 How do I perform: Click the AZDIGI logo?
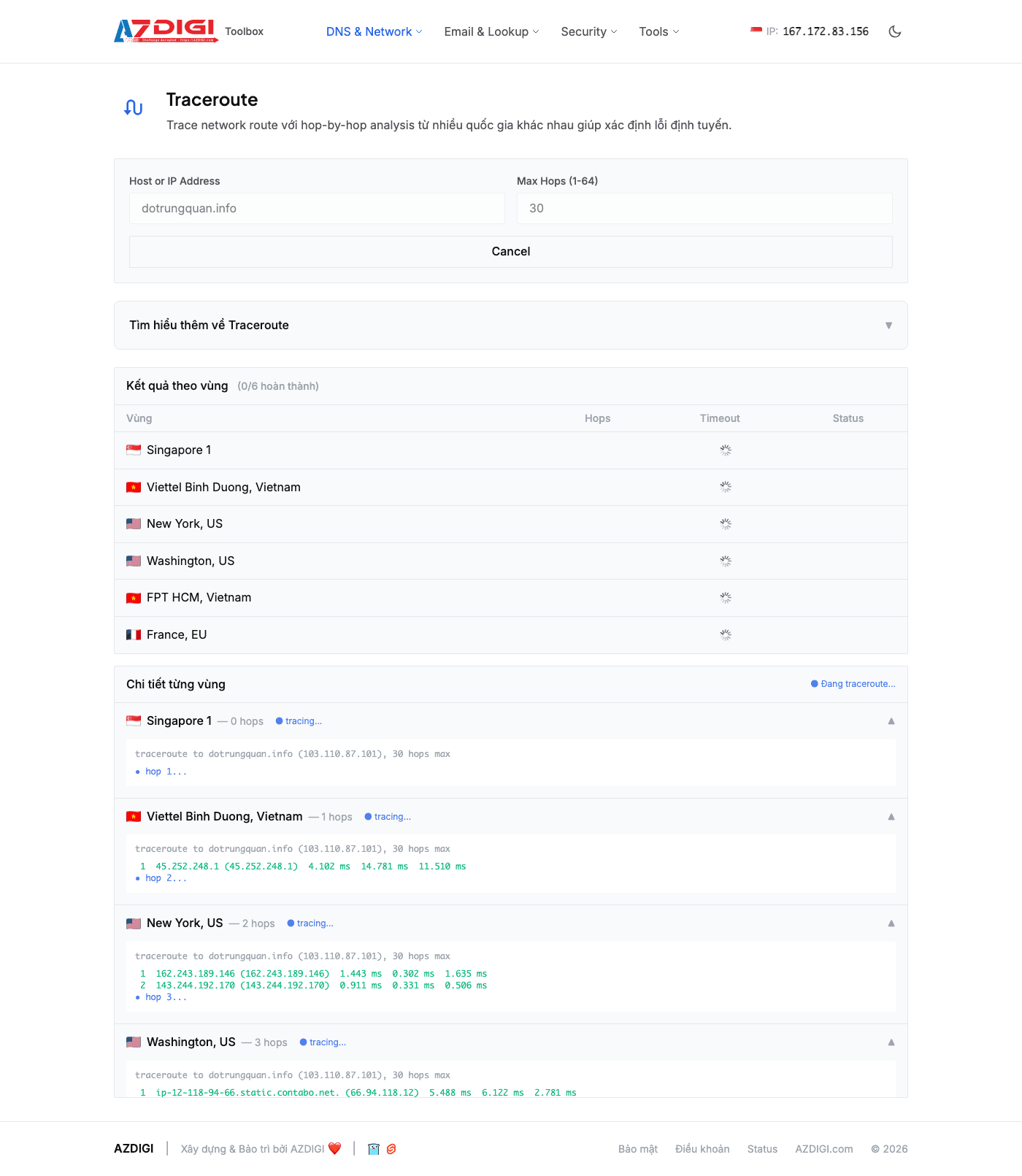pyautogui.click(x=166, y=31)
